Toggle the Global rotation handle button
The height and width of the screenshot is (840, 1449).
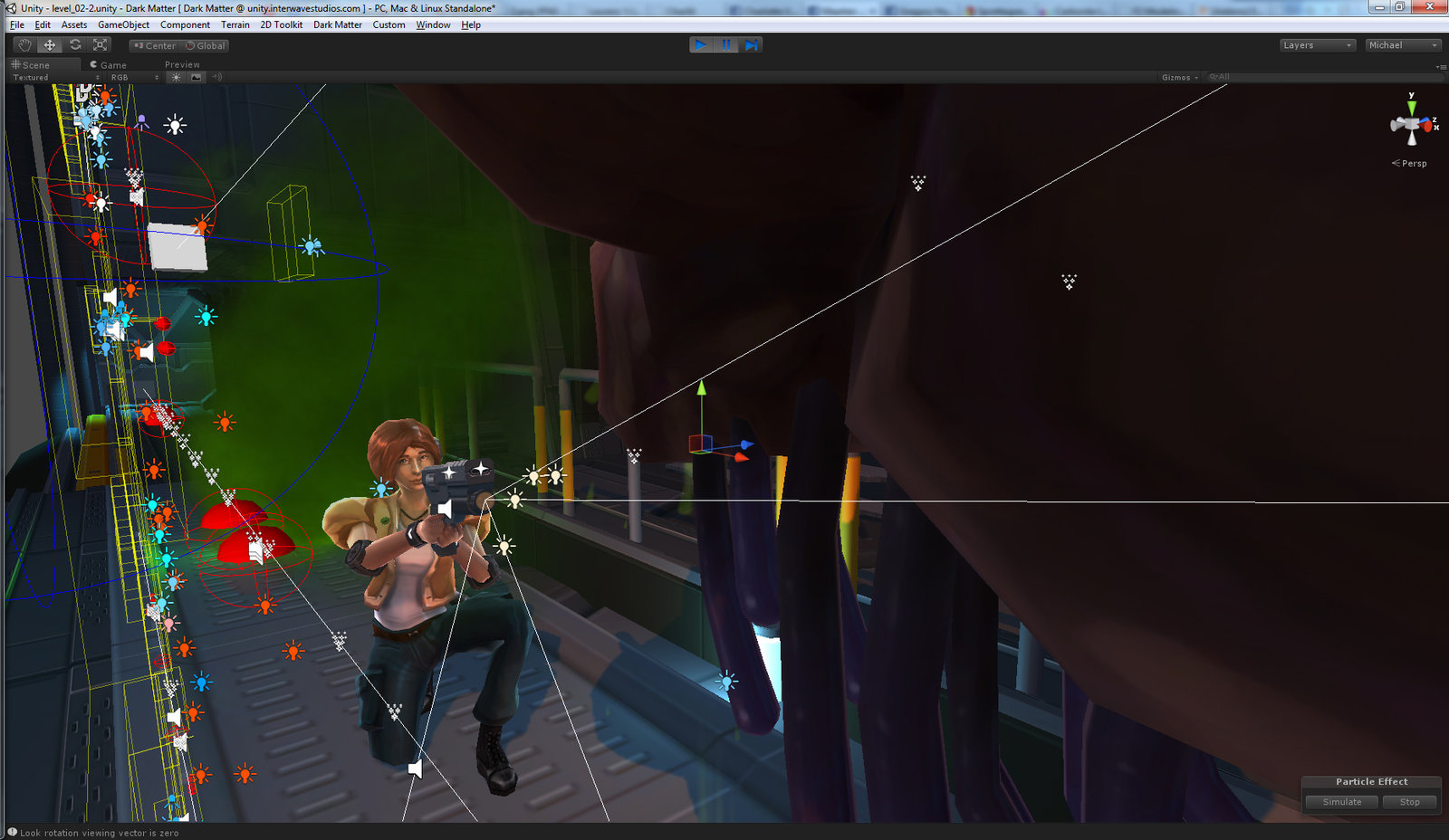[206, 45]
